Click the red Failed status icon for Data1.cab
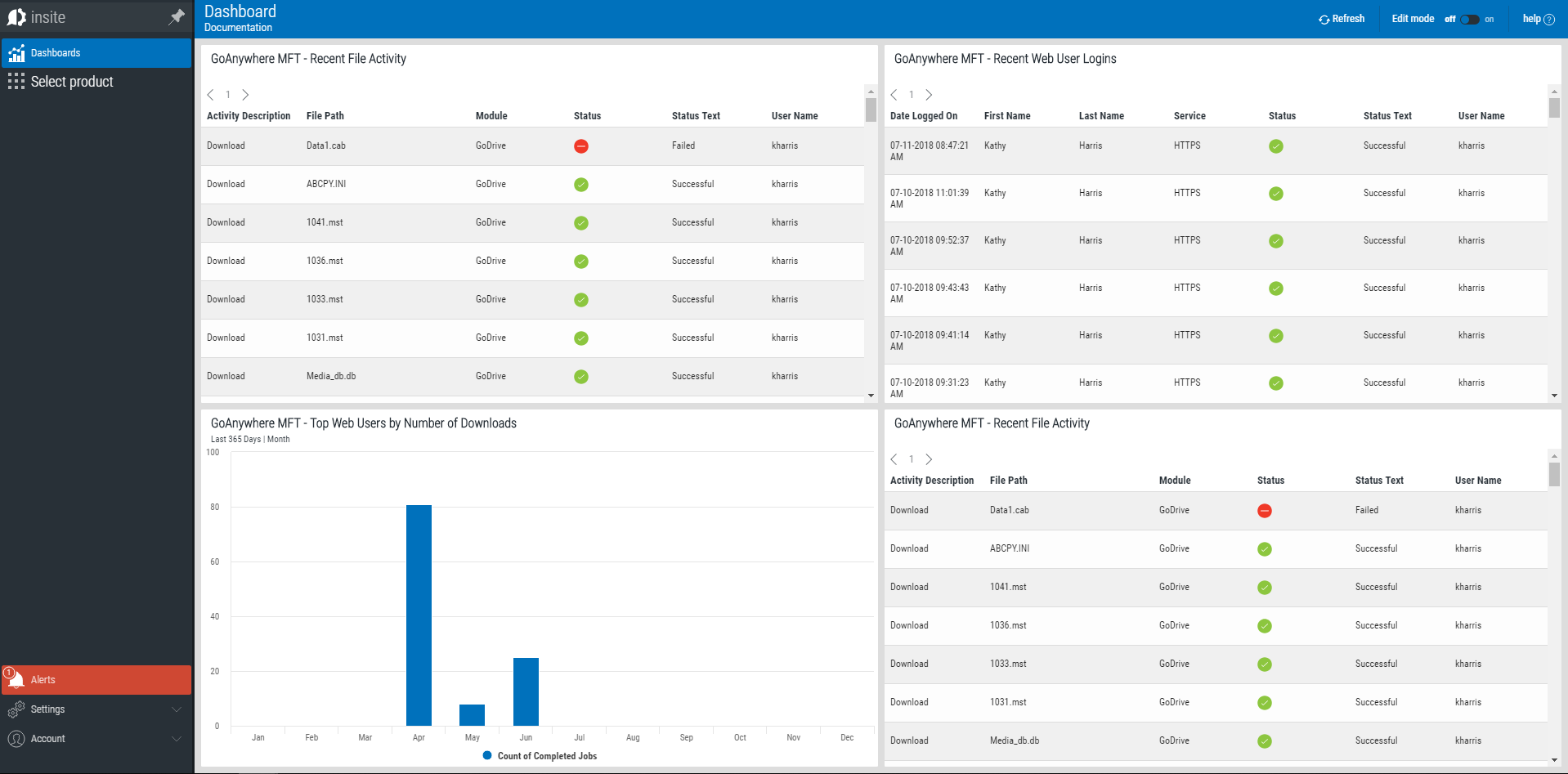The height and width of the screenshot is (774, 1568). [580, 146]
